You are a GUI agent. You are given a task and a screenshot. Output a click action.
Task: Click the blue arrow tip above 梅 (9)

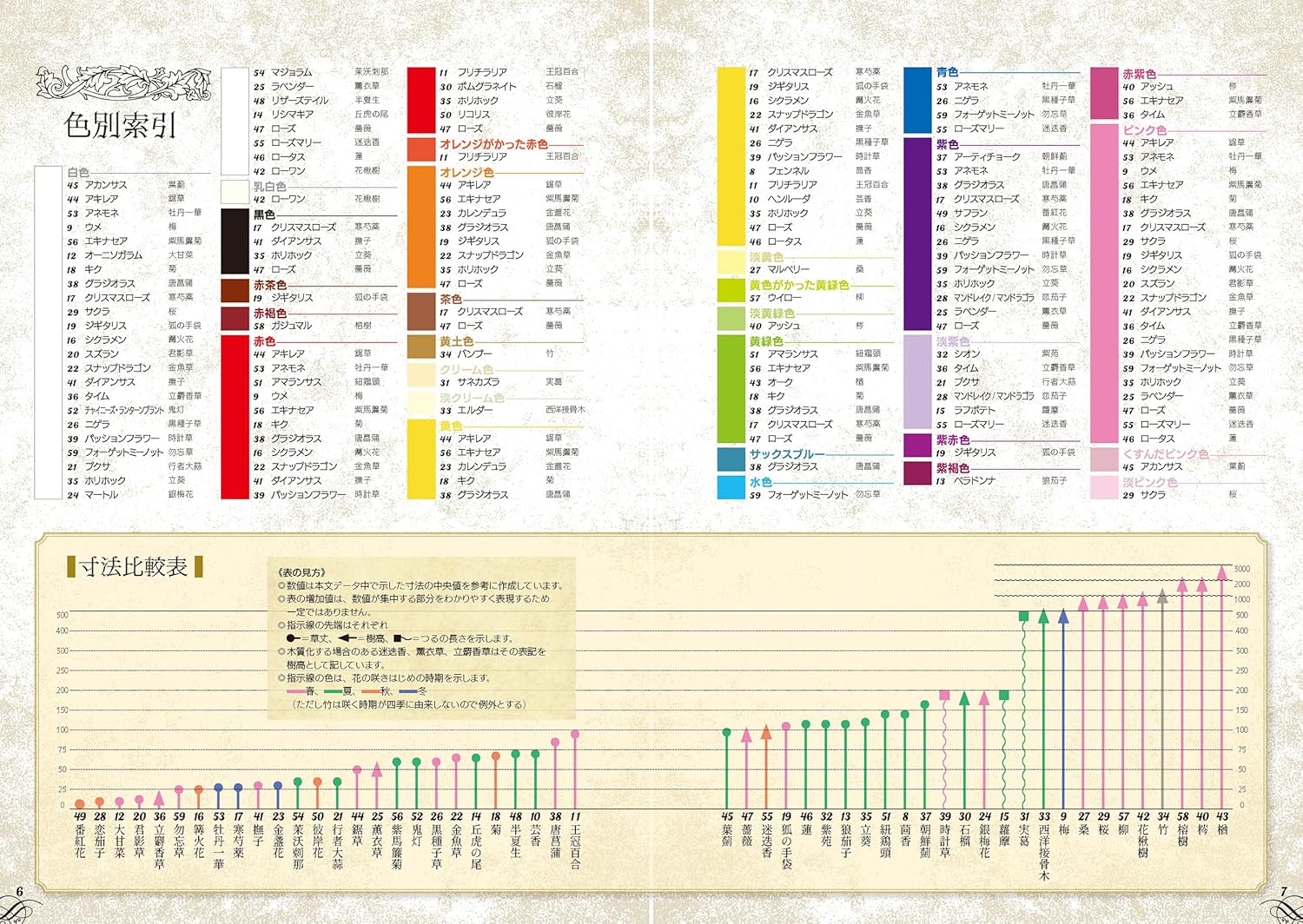[x=1063, y=617]
